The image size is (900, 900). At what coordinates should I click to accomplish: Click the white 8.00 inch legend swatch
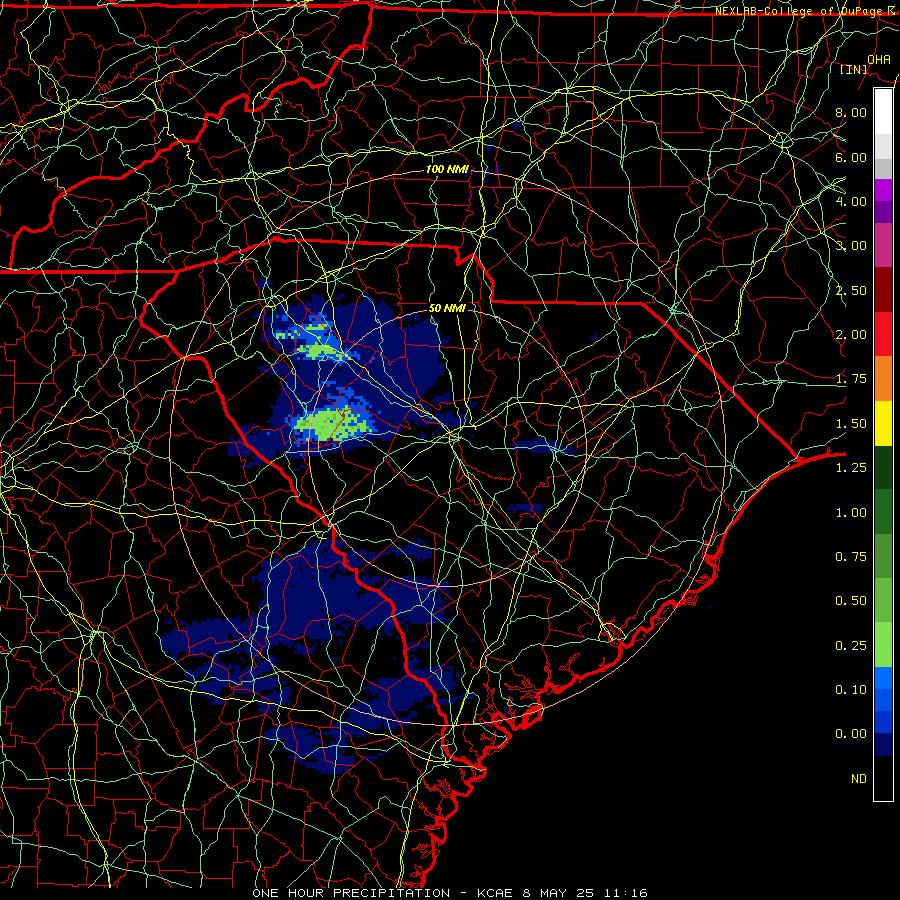coord(883,111)
